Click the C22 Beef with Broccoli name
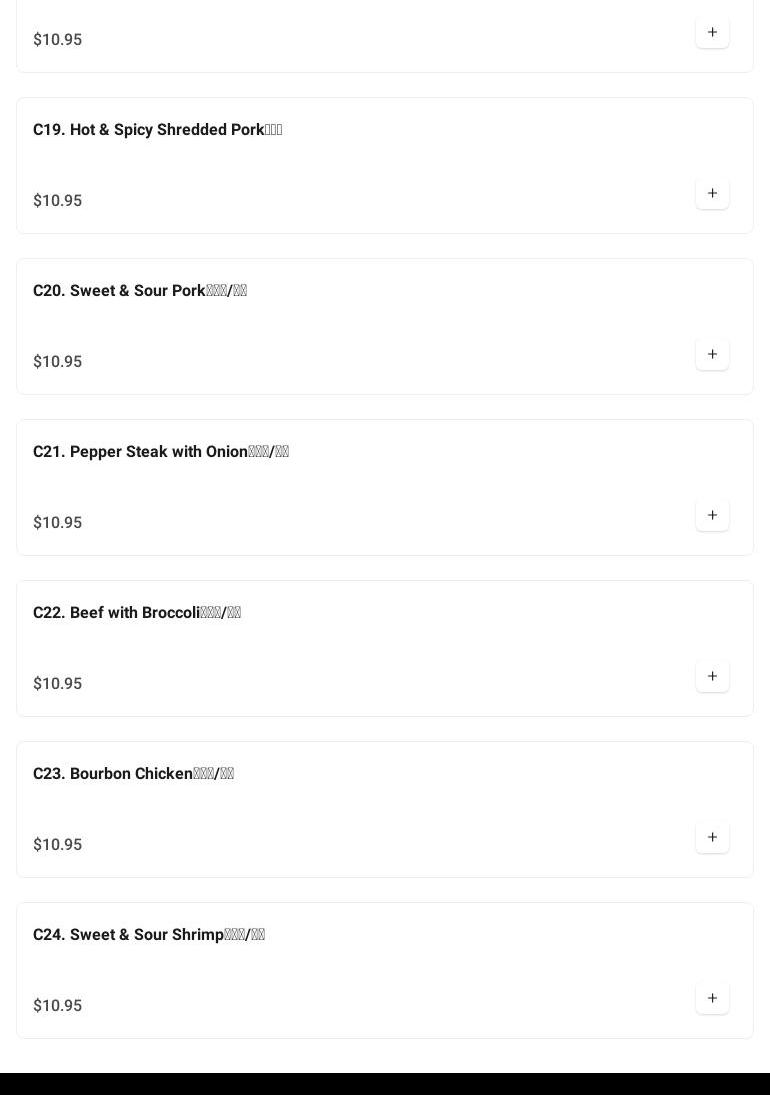Viewport: 770px width, 1095px height. click(x=136, y=613)
